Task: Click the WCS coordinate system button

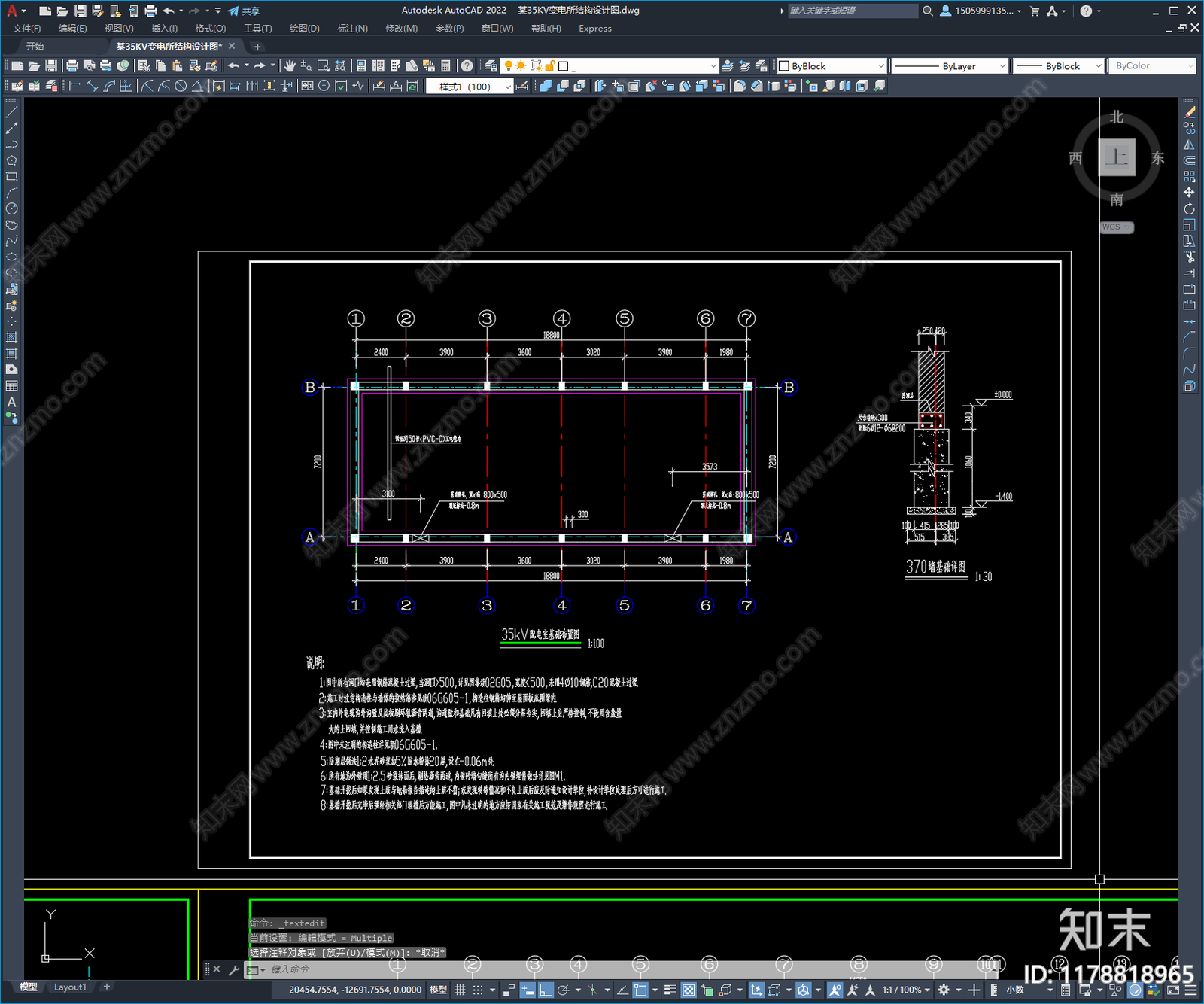Action: (x=1117, y=227)
